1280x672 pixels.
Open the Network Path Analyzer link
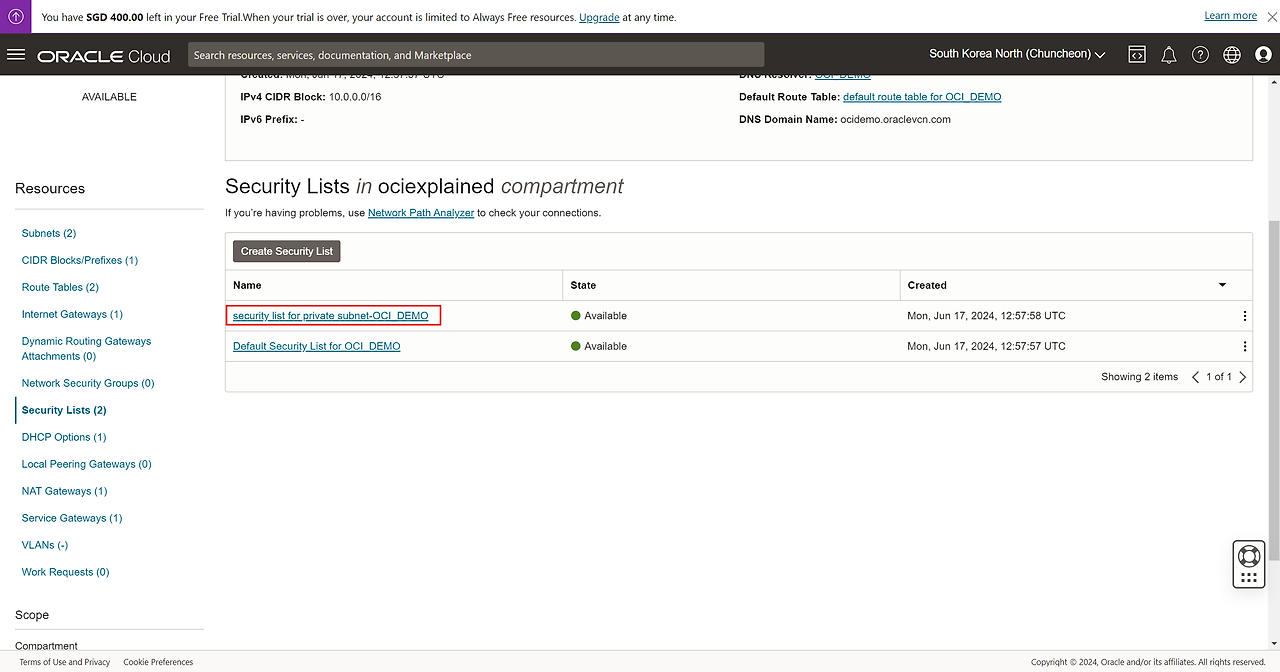pos(421,213)
